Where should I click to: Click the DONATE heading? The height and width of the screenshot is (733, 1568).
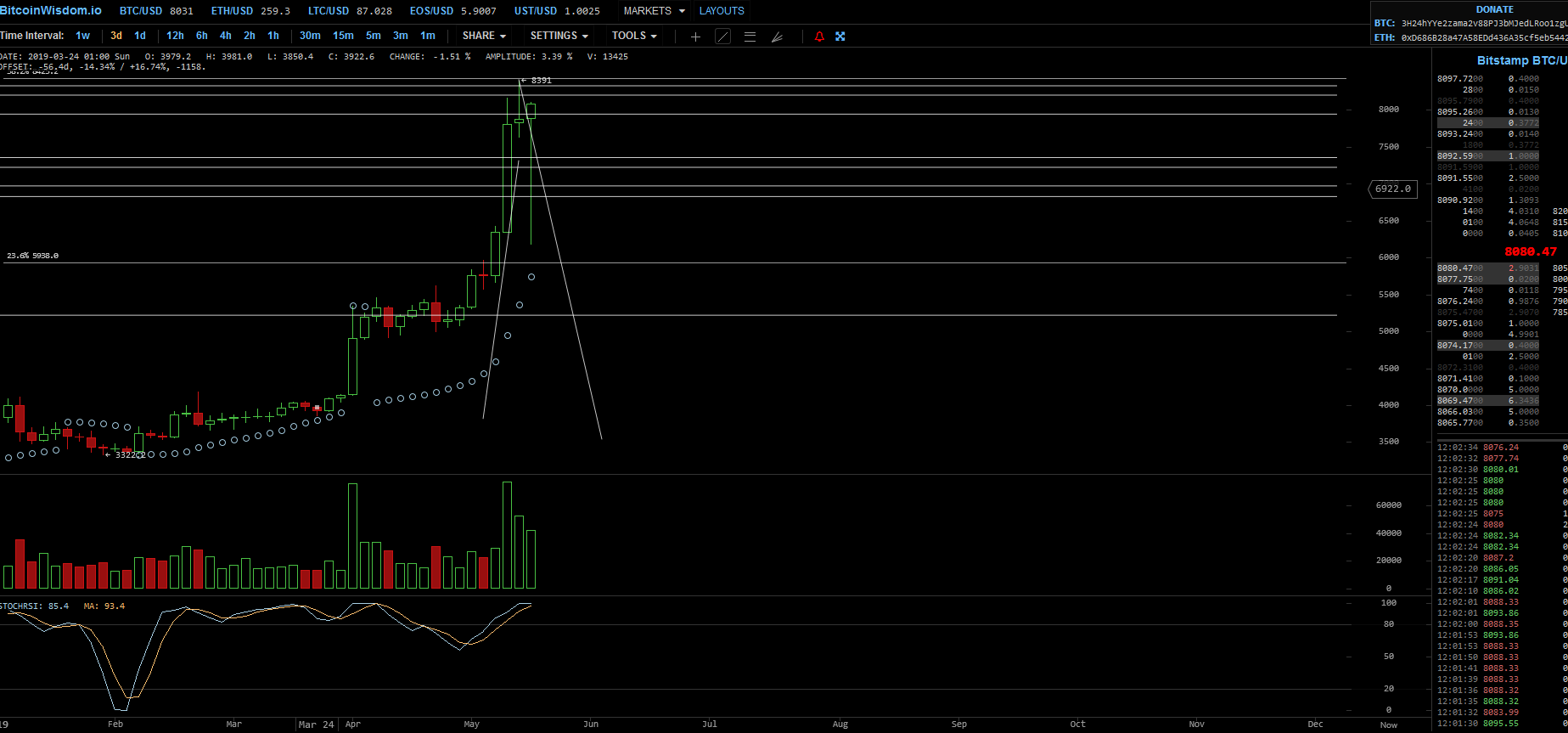(x=1494, y=9)
